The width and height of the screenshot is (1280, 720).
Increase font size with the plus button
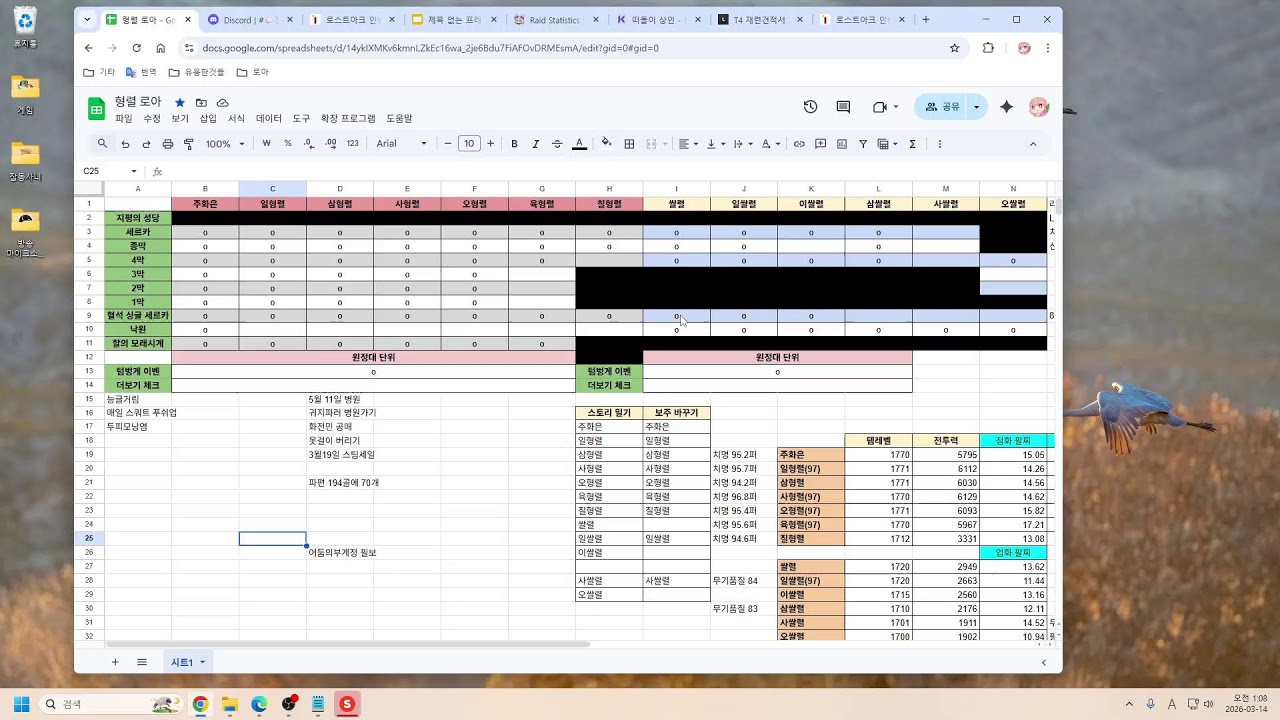490,144
